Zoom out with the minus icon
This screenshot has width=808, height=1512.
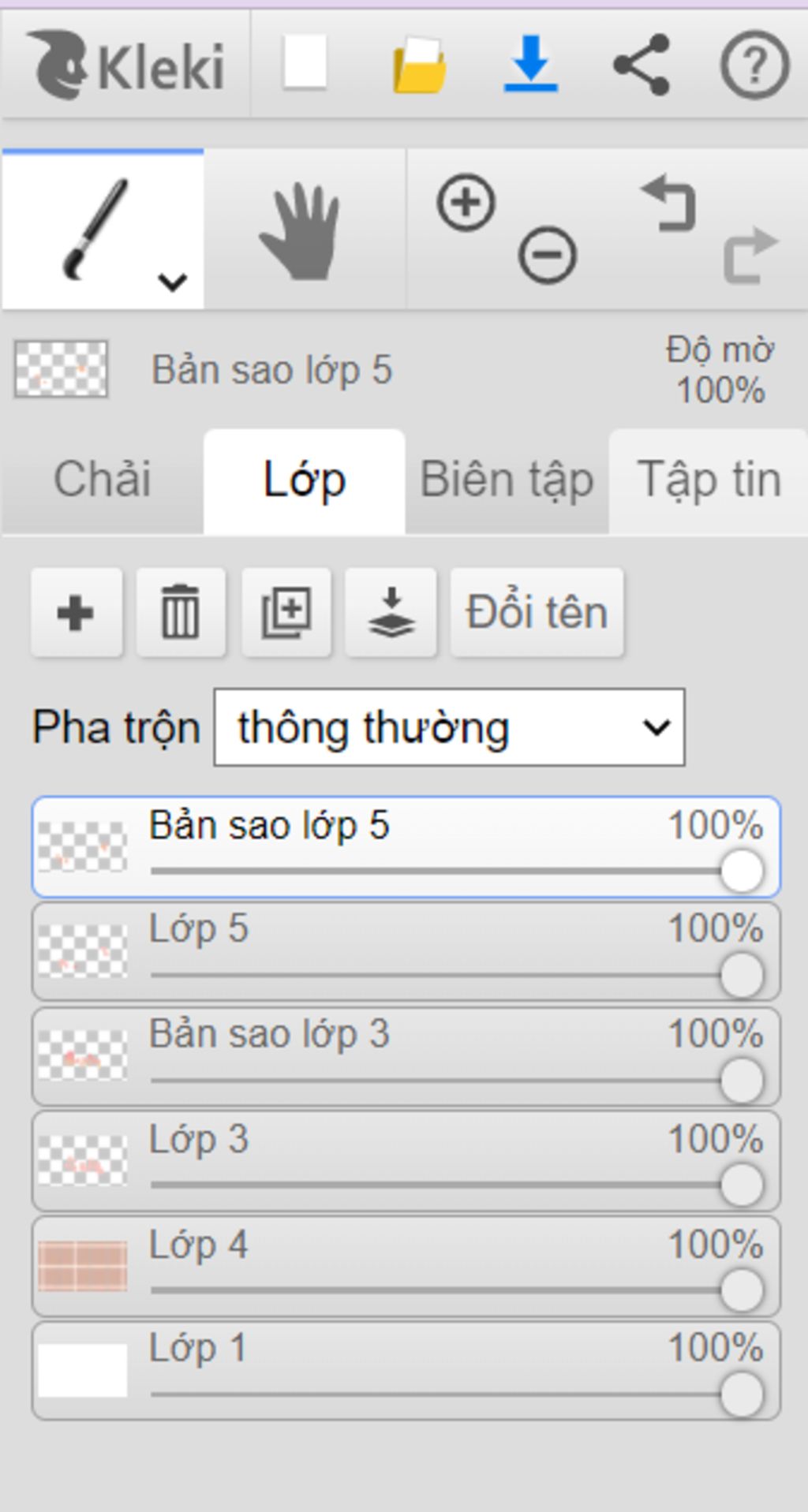547,255
